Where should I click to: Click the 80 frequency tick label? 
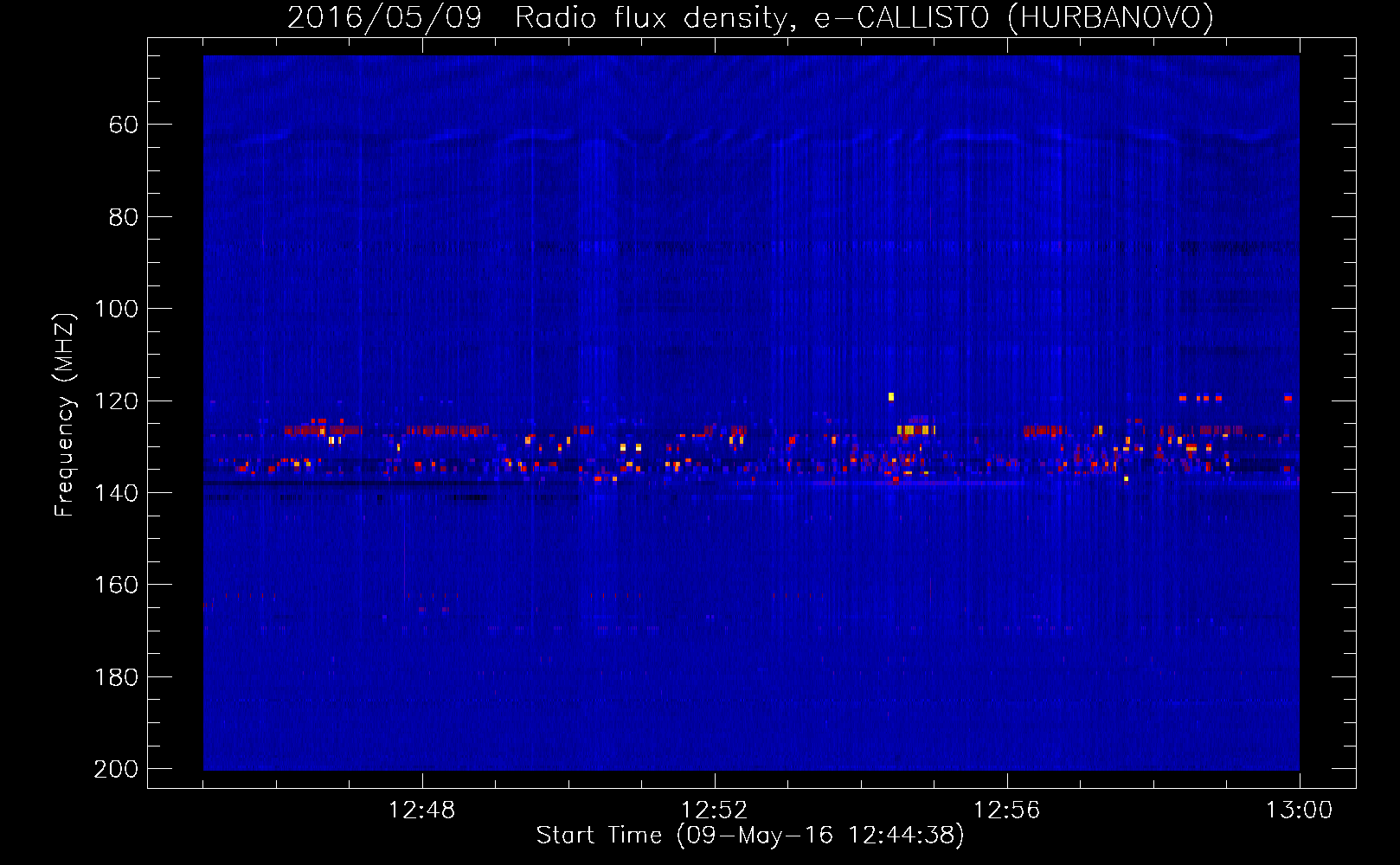(124, 217)
